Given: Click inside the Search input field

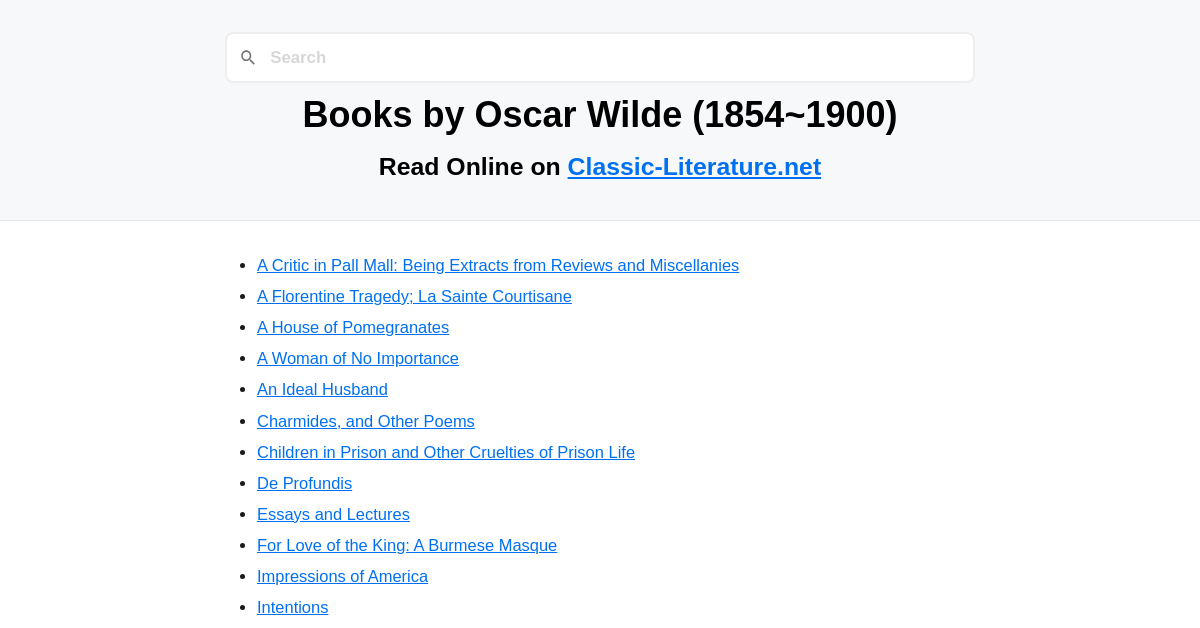Looking at the screenshot, I should 600,57.
